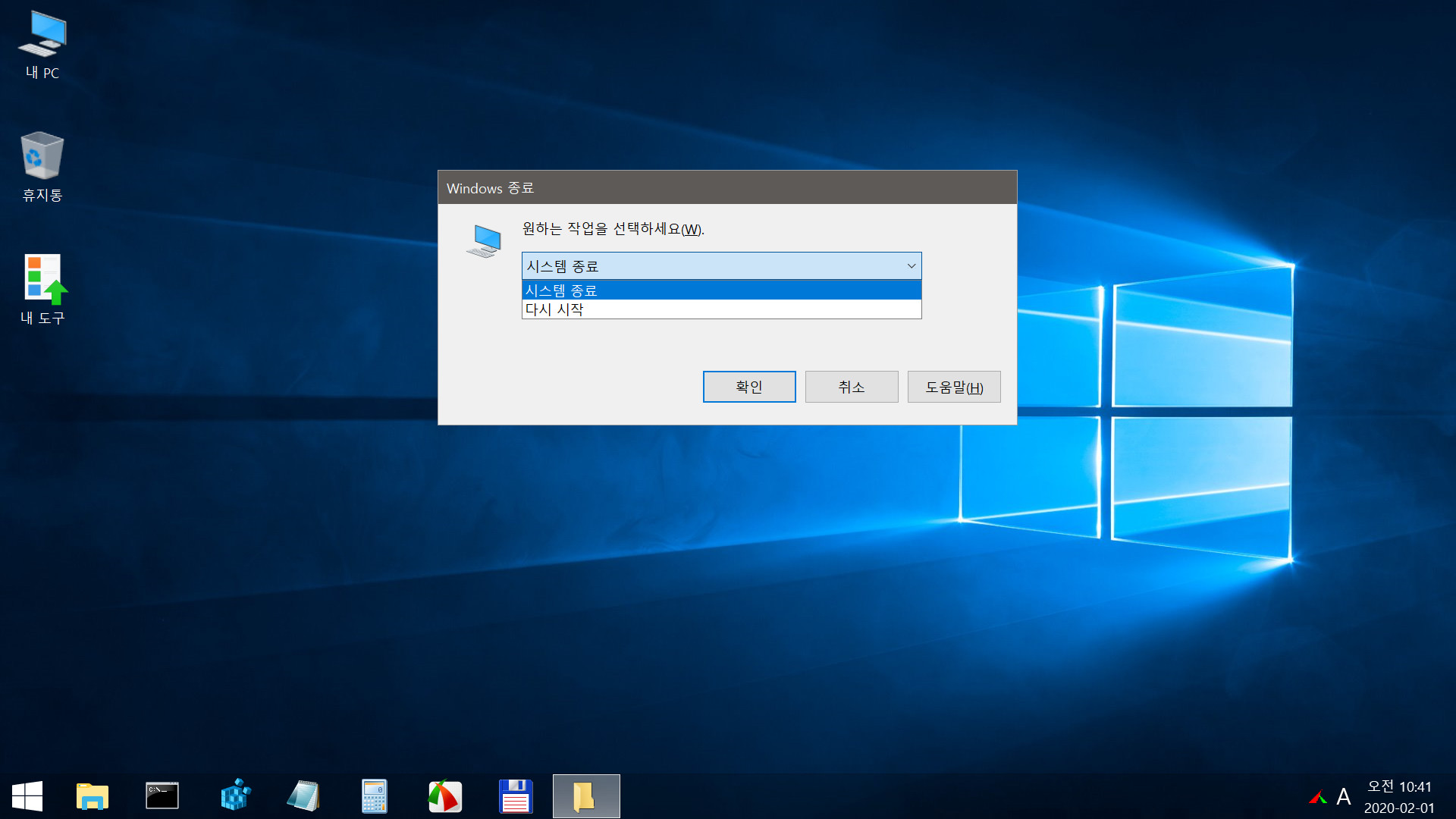This screenshot has width=1456, height=819.
Task: Click the Windows 종료 dialog title bar
Action: click(x=727, y=187)
